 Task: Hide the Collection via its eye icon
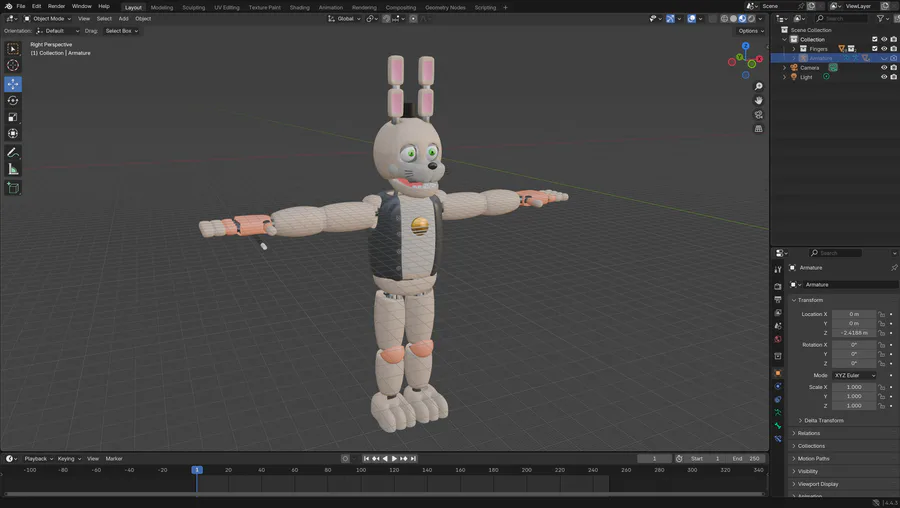point(884,40)
